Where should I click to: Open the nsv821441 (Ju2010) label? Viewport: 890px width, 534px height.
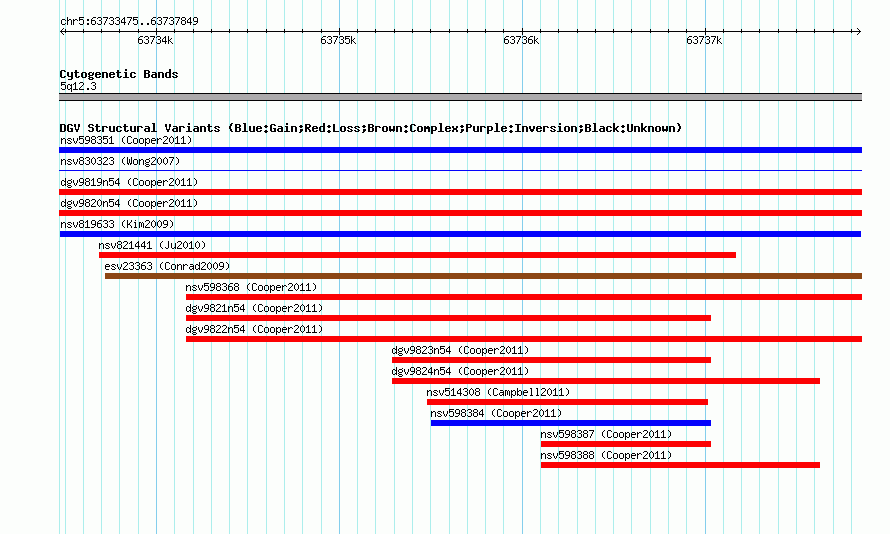pos(152,245)
